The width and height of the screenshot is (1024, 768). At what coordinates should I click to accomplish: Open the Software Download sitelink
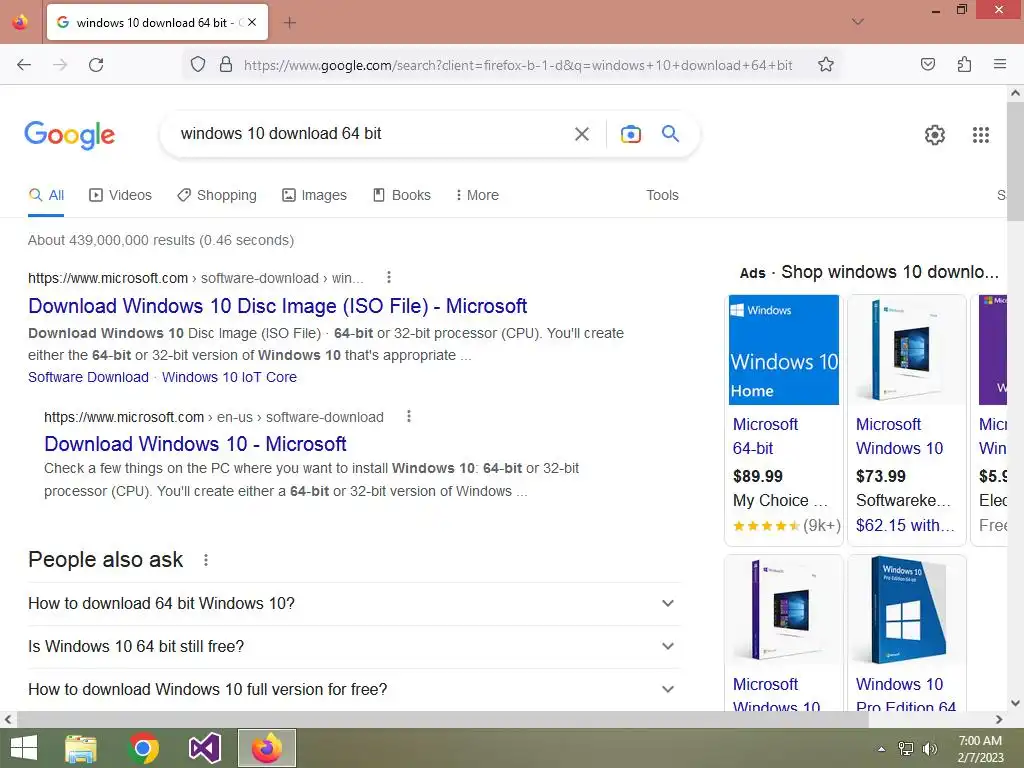pyautogui.click(x=88, y=377)
